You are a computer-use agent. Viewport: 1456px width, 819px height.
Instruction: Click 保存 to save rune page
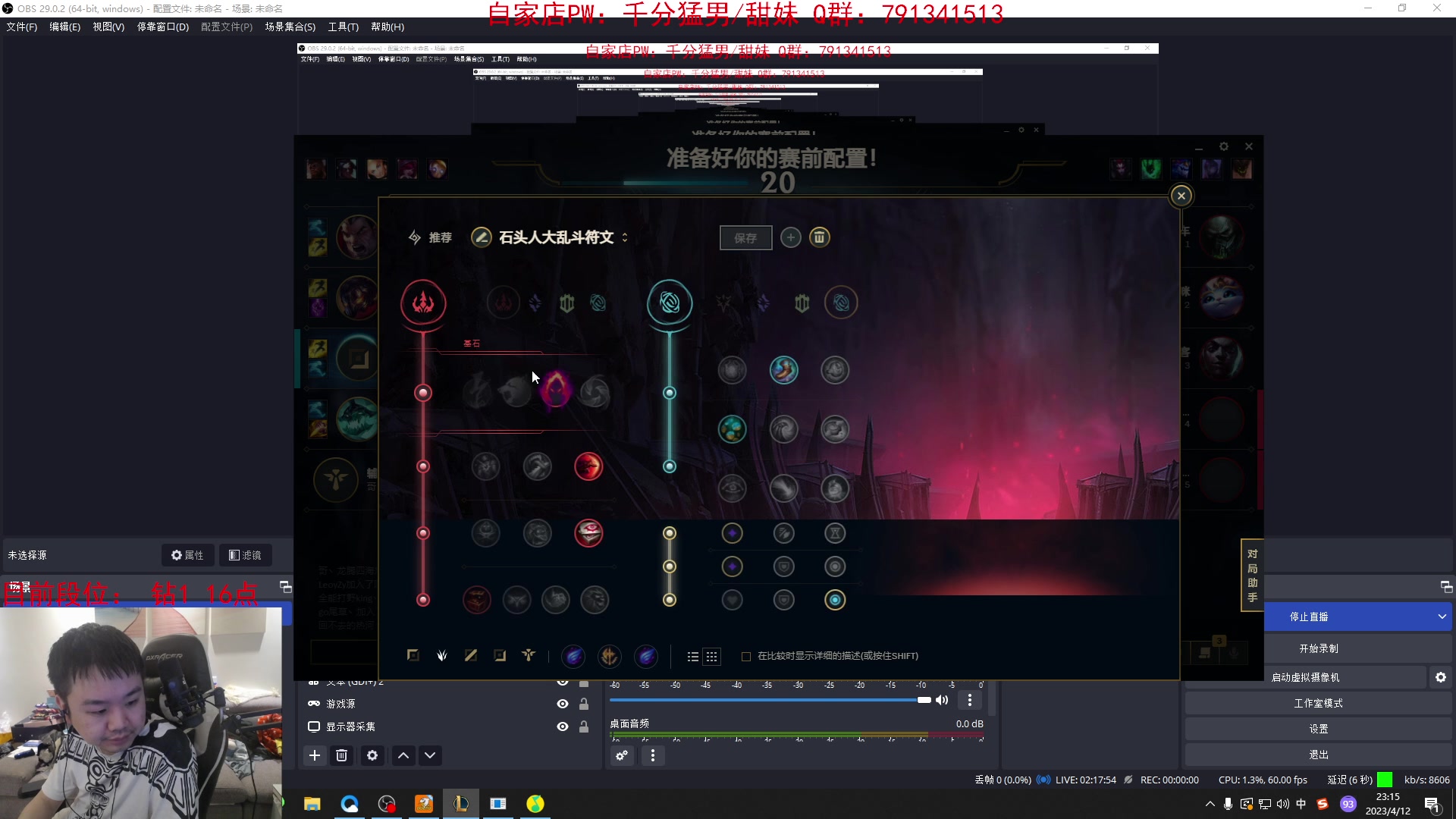point(745,238)
